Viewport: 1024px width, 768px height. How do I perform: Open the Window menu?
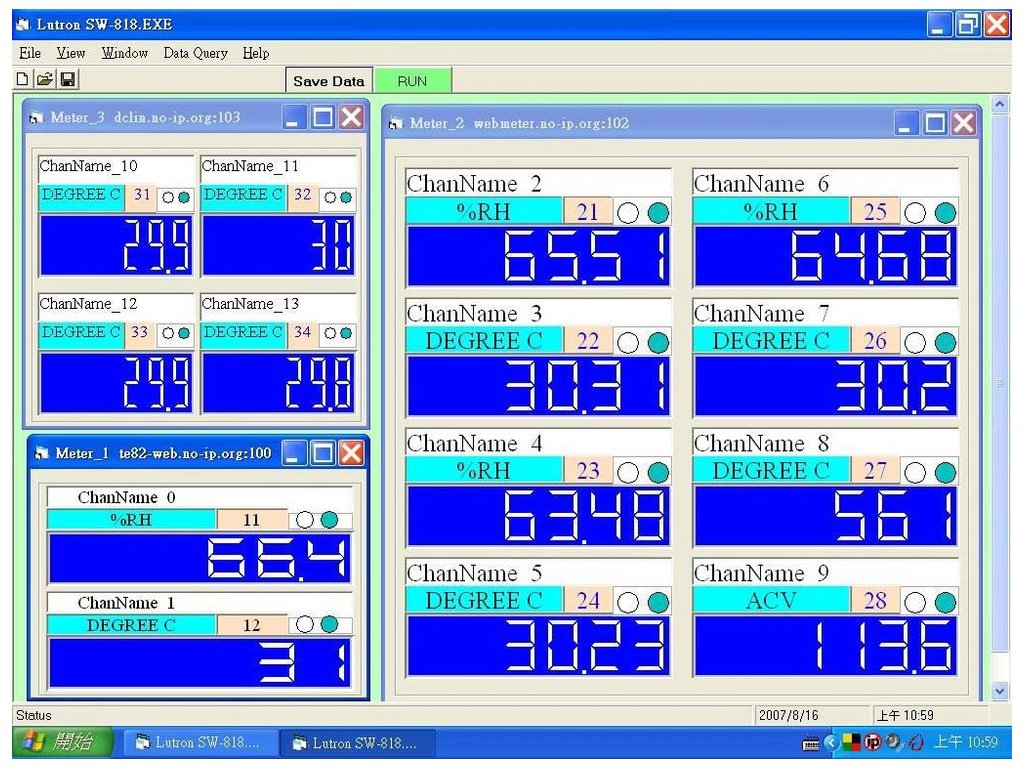click(x=124, y=53)
